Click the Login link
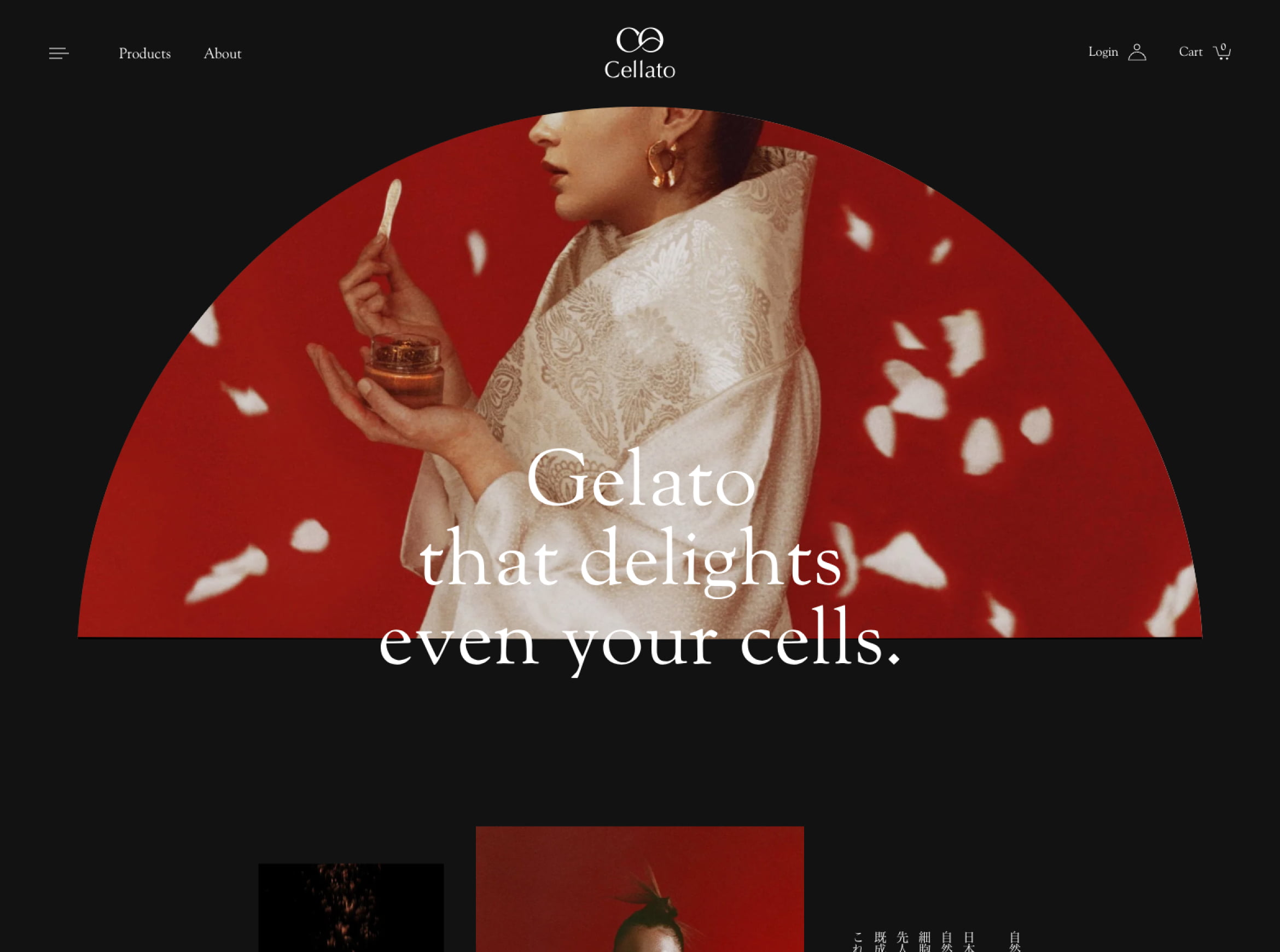This screenshot has width=1280, height=952. pos(1103,52)
